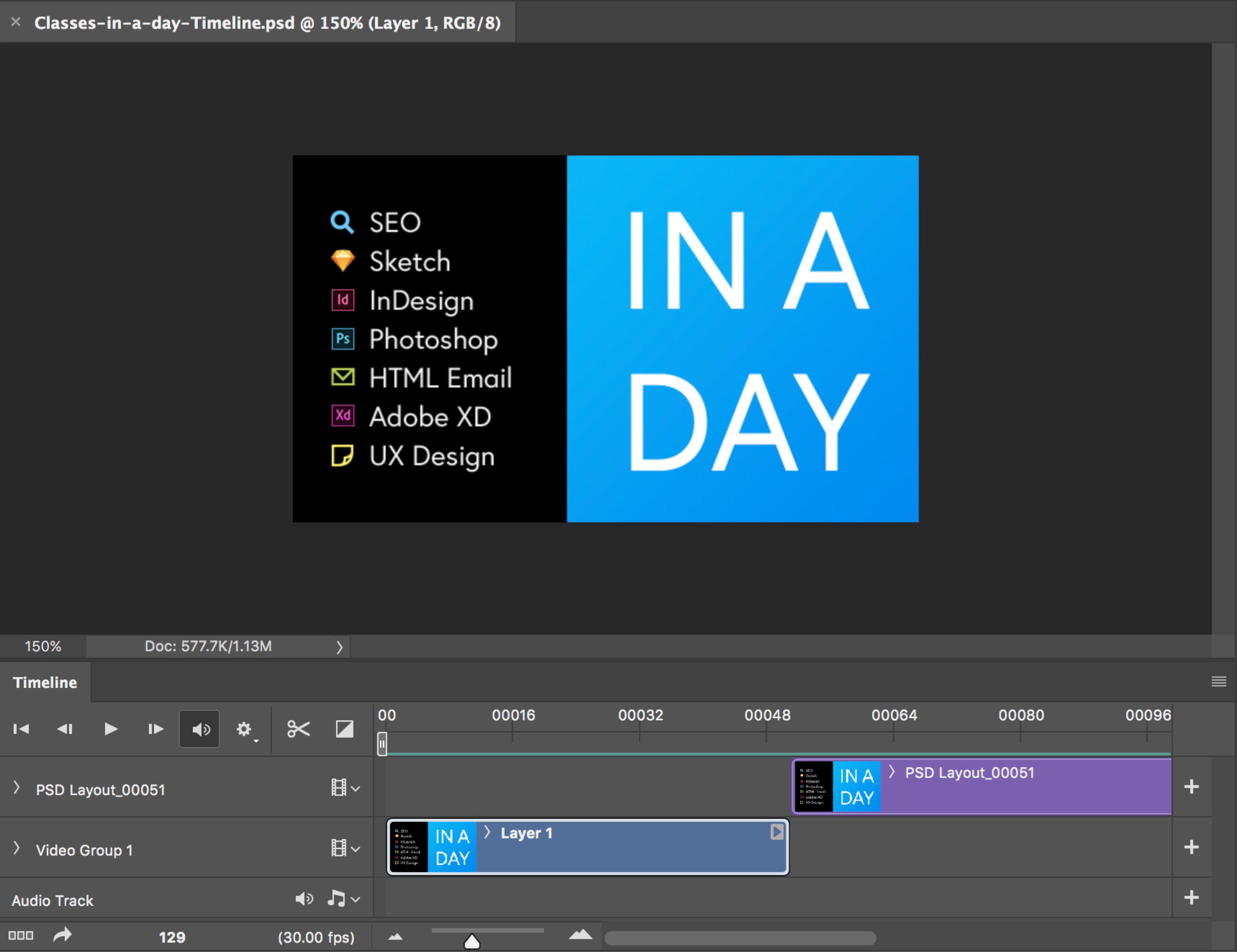Screen dimensions: 1237x952
Task: Render video using the export arrow icon
Action: [62, 935]
